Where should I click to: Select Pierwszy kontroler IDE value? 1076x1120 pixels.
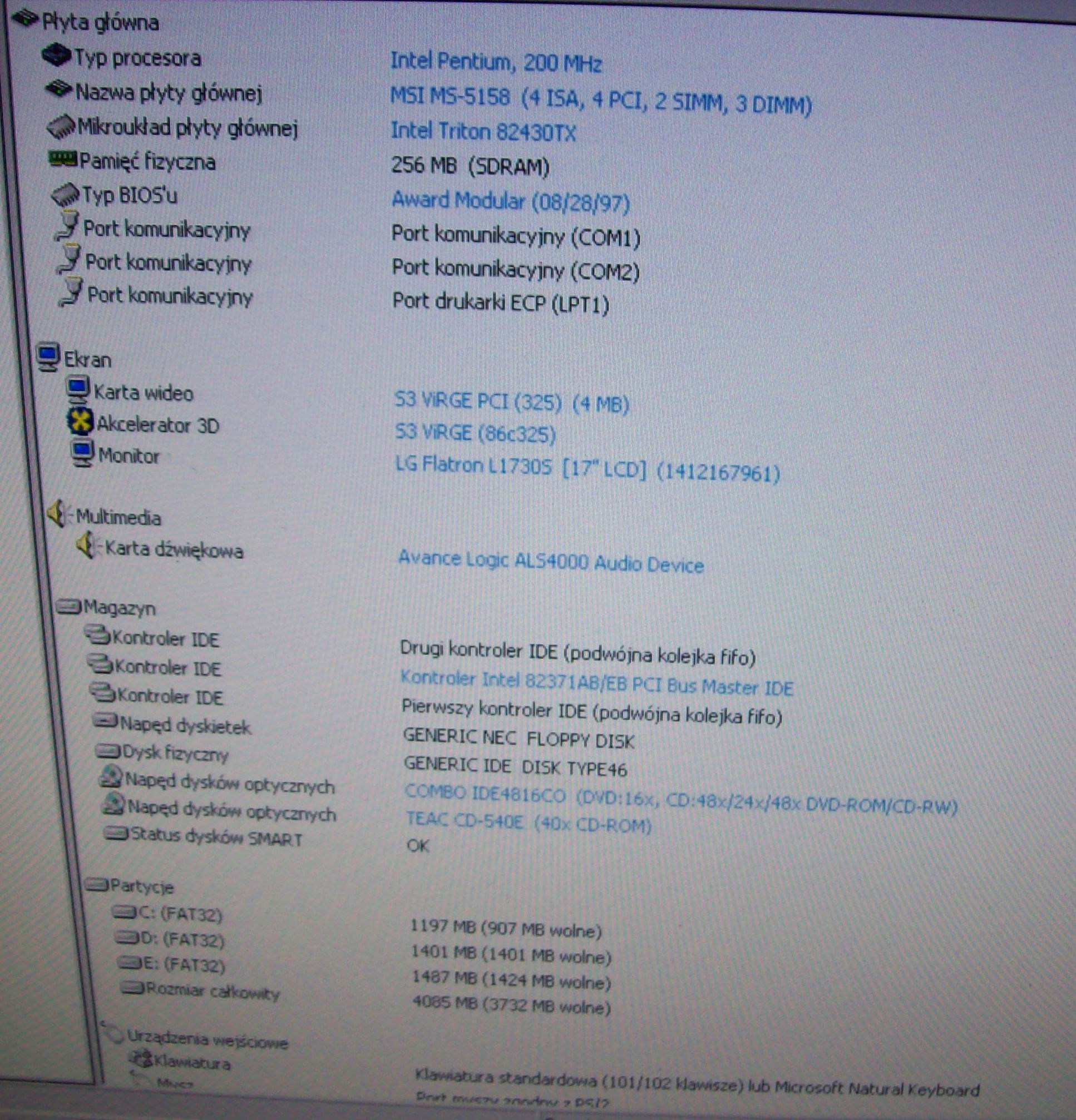click(x=592, y=712)
